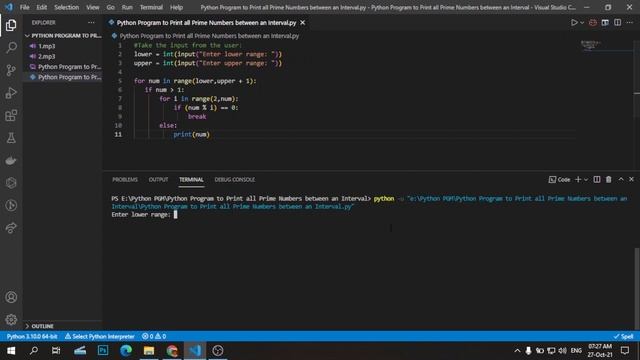This screenshot has height=360, width=640.
Task: Show hidden system tray icons
Action: coord(517,351)
